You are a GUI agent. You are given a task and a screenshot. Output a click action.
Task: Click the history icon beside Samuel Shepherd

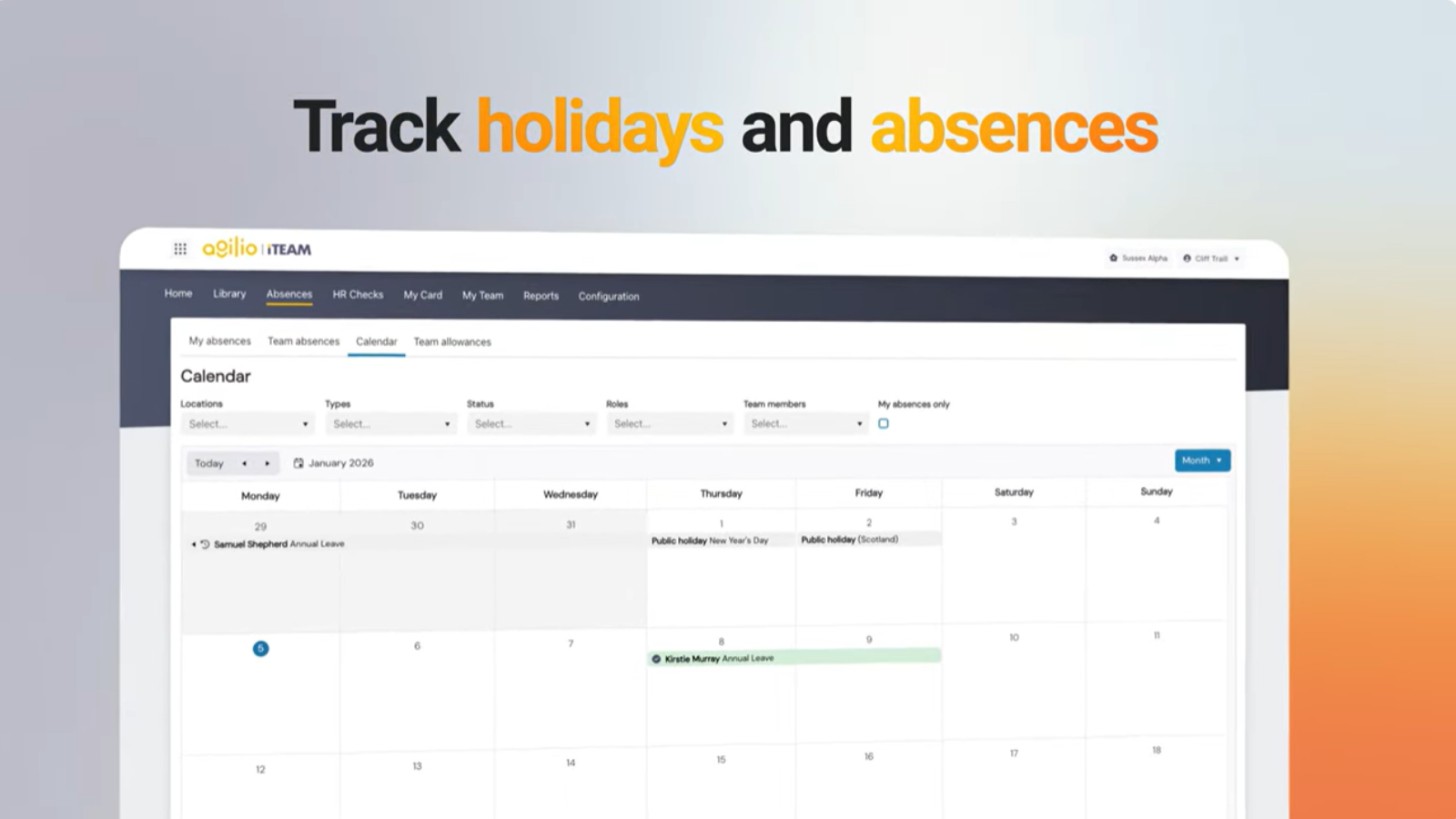coord(205,544)
